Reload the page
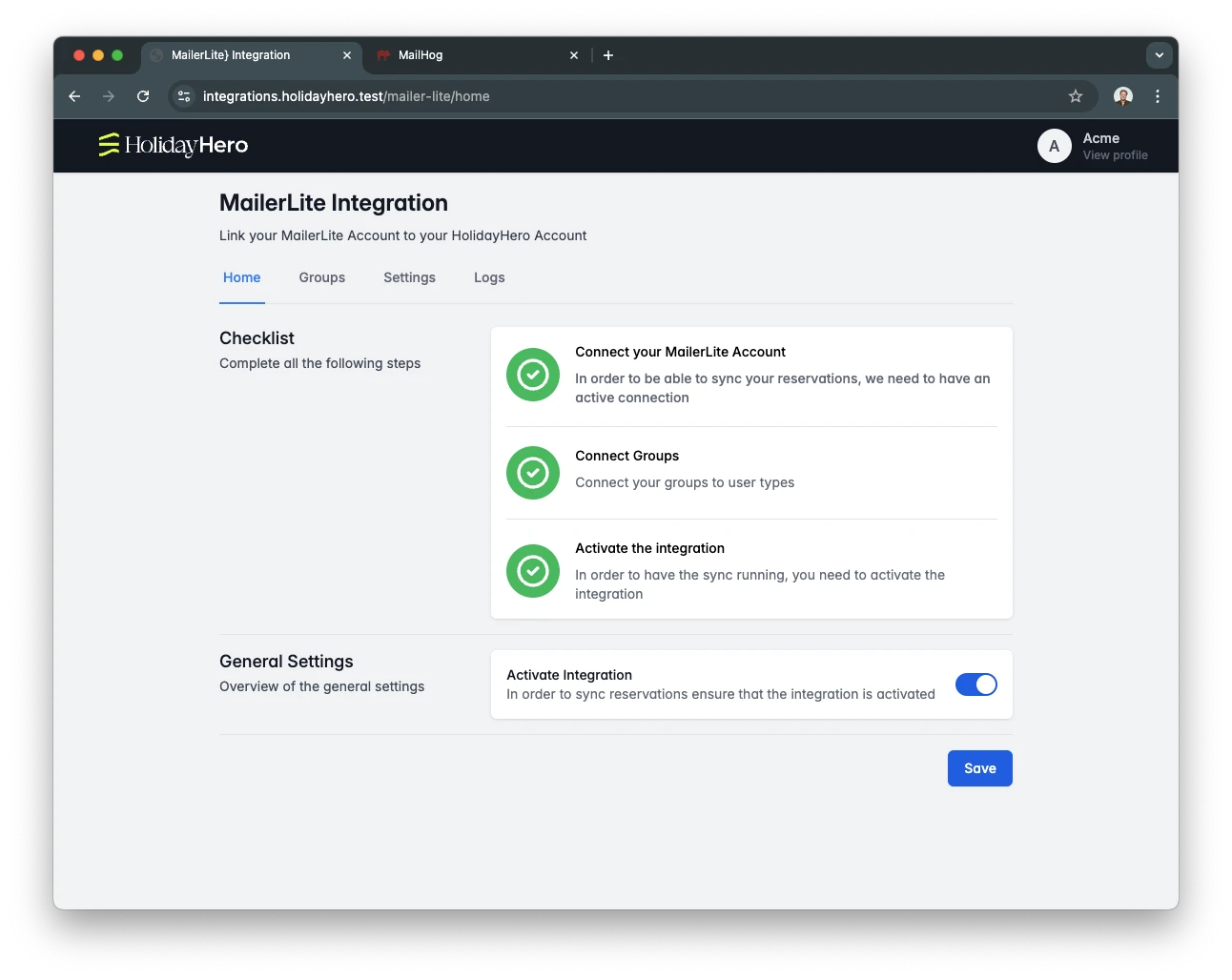Image resolution: width=1232 pixels, height=980 pixels. pos(143,96)
